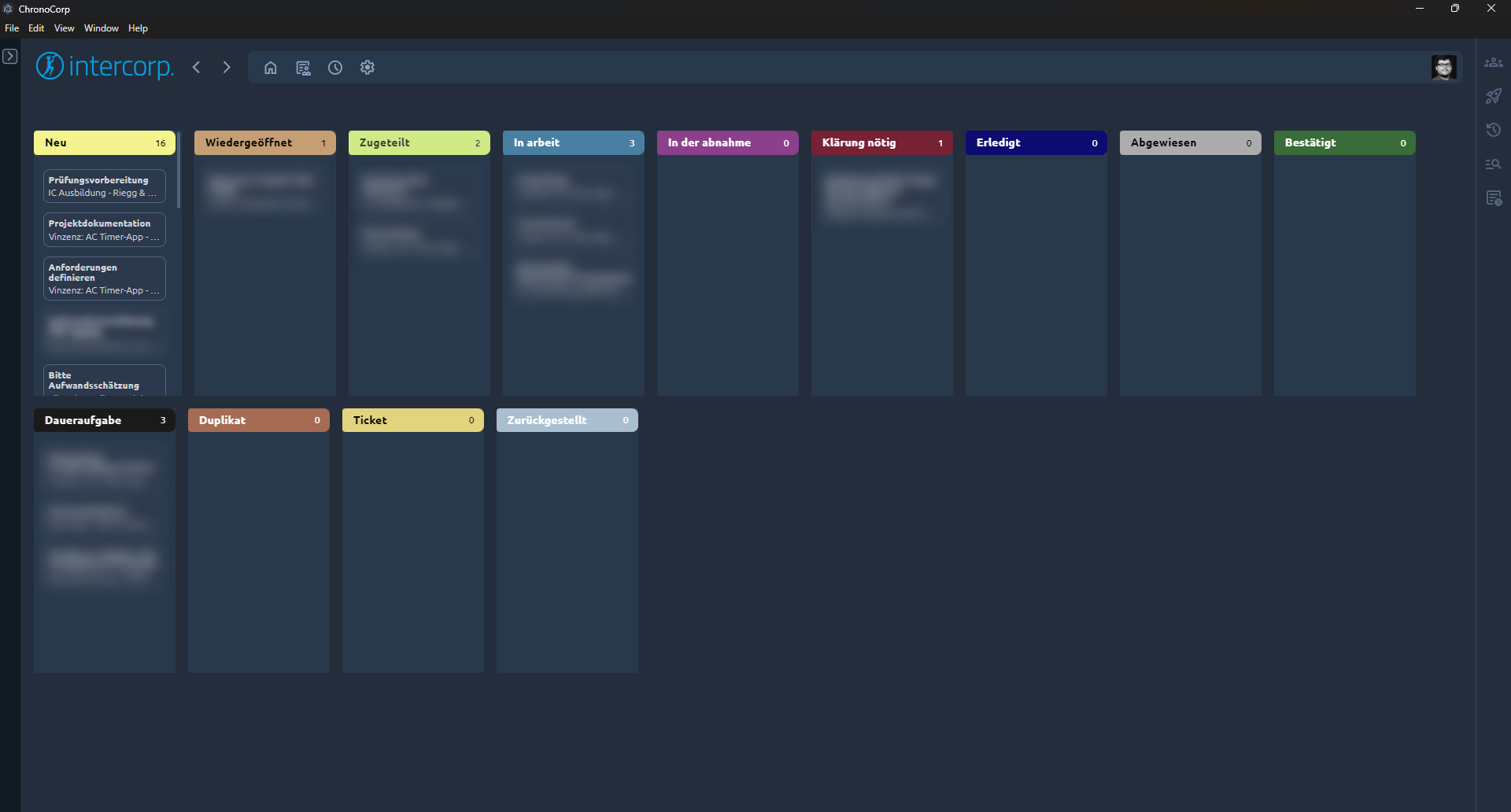Open the View menu
The image size is (1511, 812).
click(x=64, y=28)
